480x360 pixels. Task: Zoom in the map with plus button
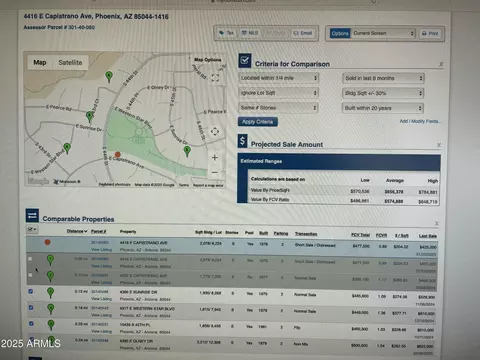215,157
